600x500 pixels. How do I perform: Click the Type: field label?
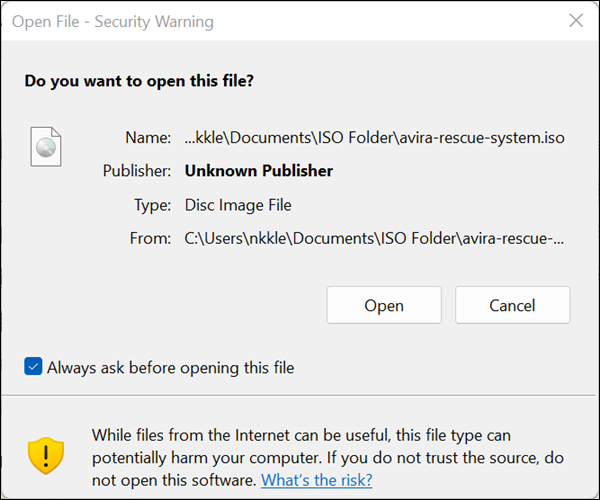[x=152, y=205]
